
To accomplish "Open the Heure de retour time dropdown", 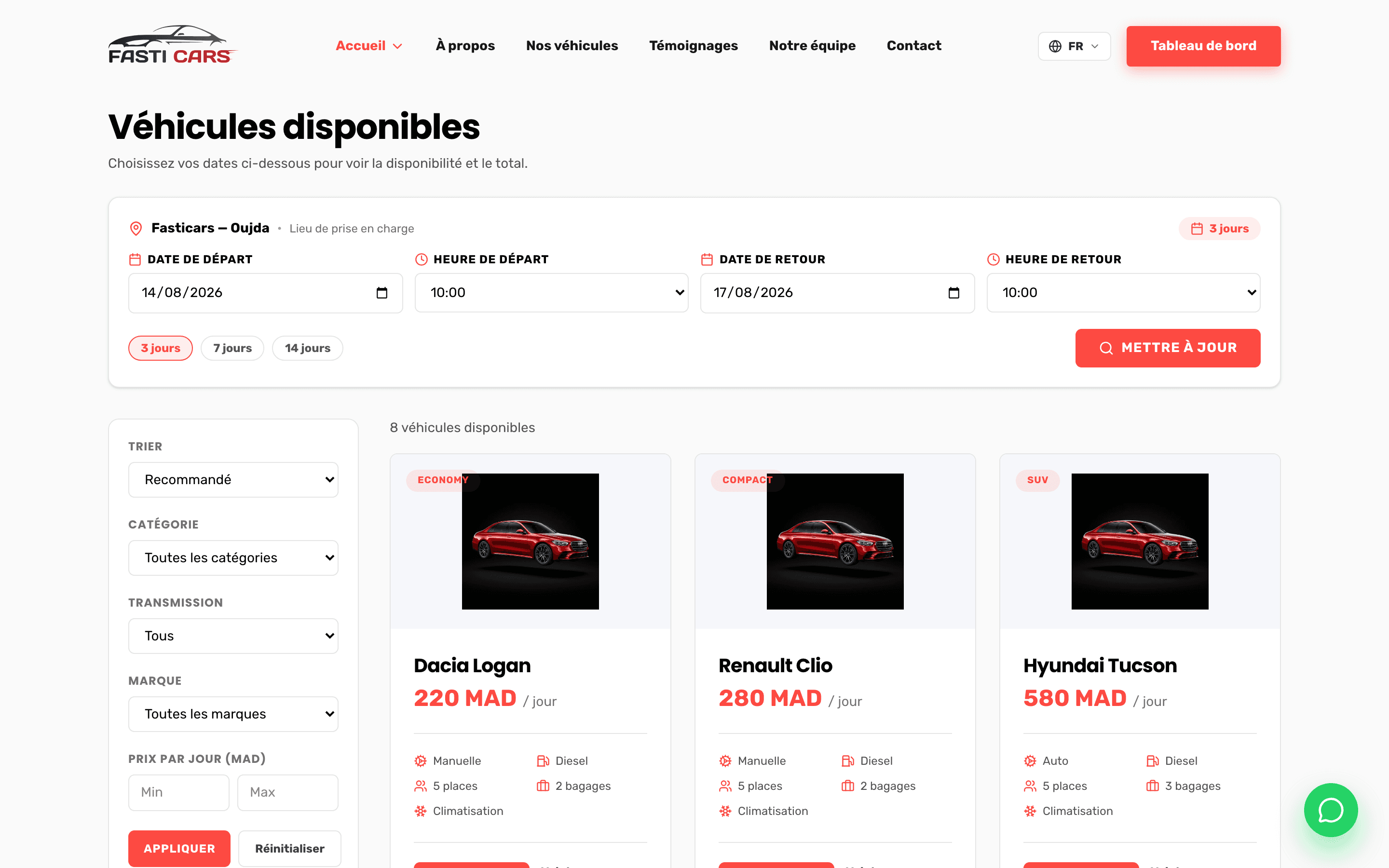I will coord(1123,293).
